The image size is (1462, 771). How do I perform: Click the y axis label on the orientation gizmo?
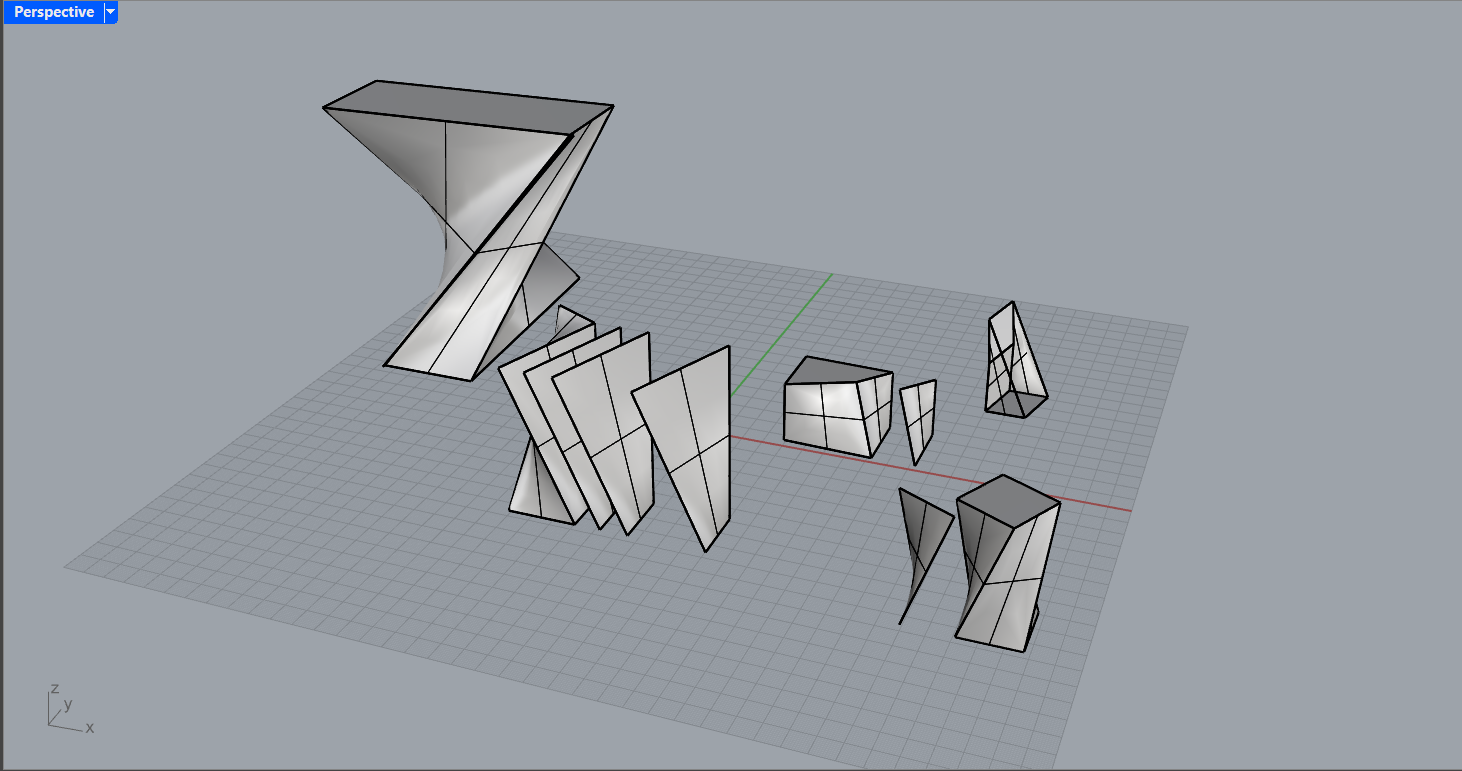[67, 704]
